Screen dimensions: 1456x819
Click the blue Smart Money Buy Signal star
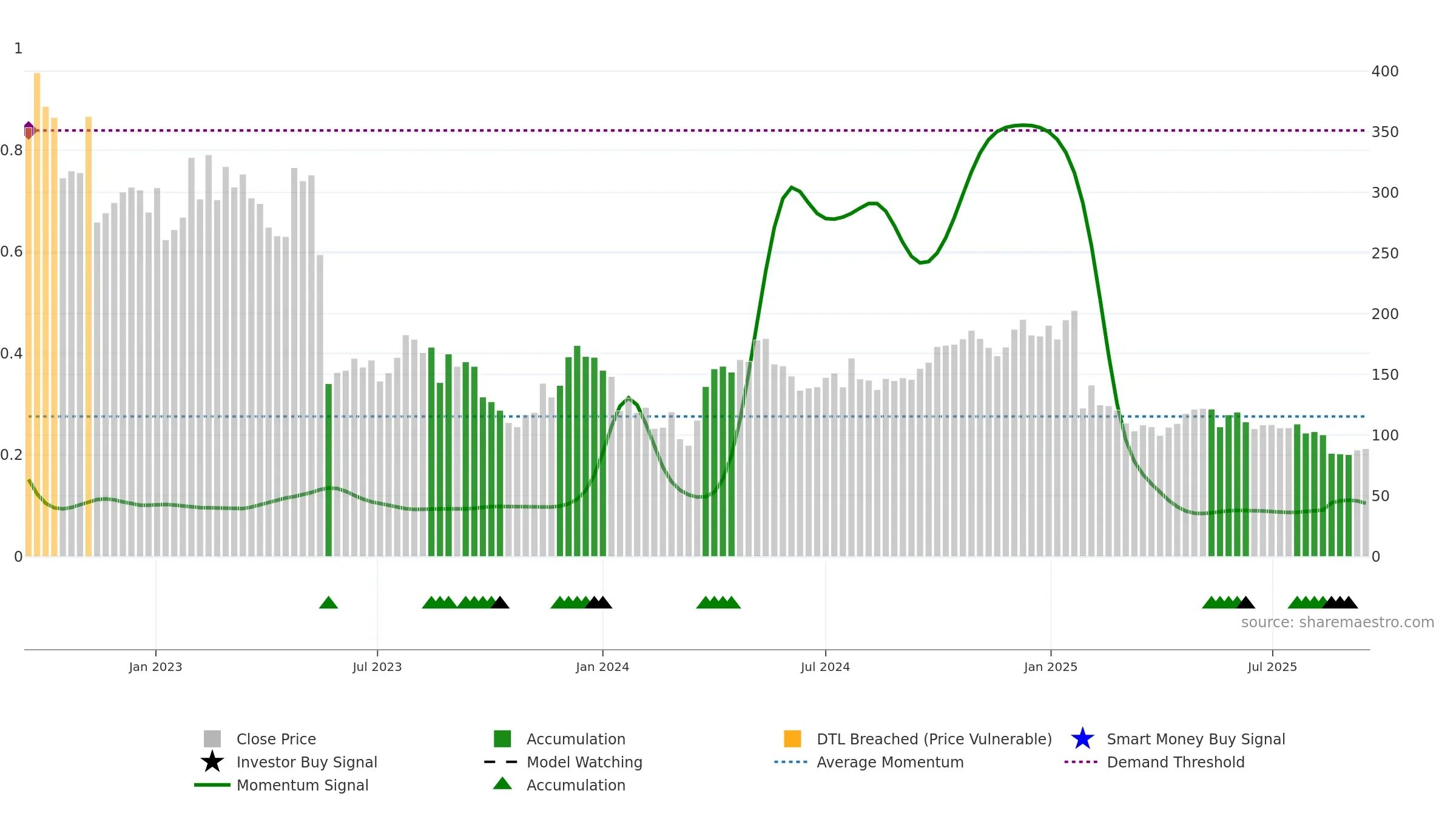(x=1082, y=739)
